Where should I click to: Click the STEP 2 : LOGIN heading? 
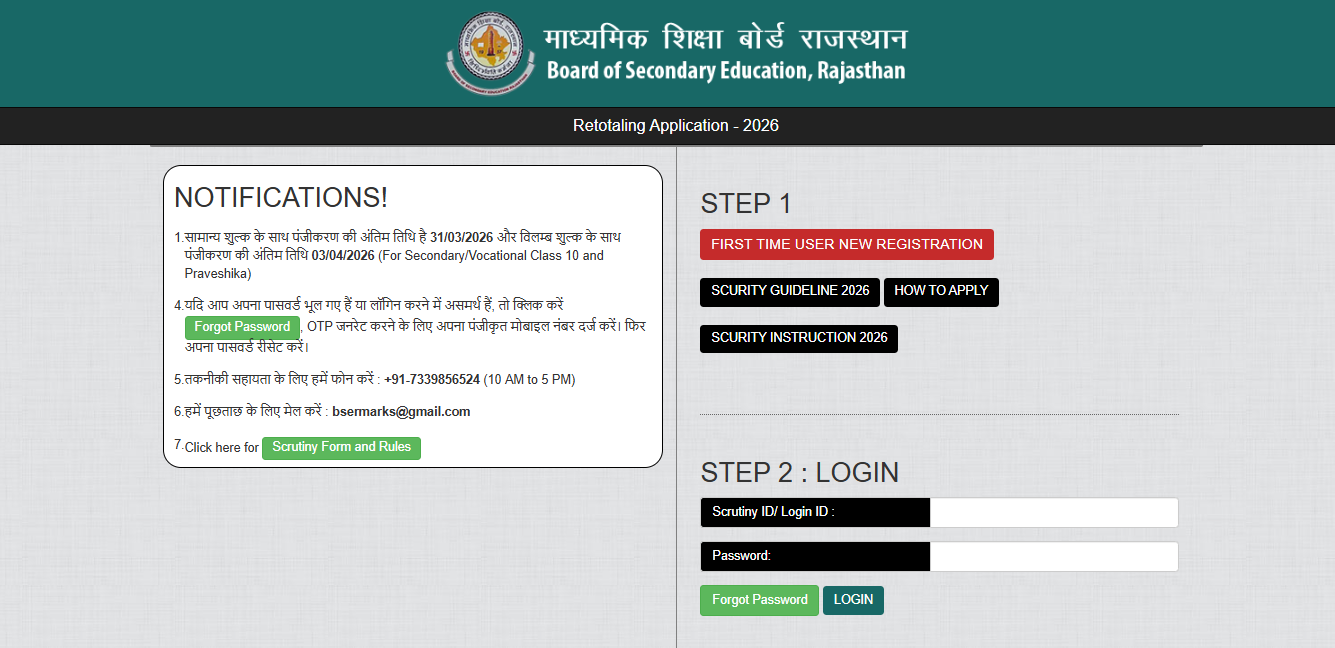coord(799,472)
